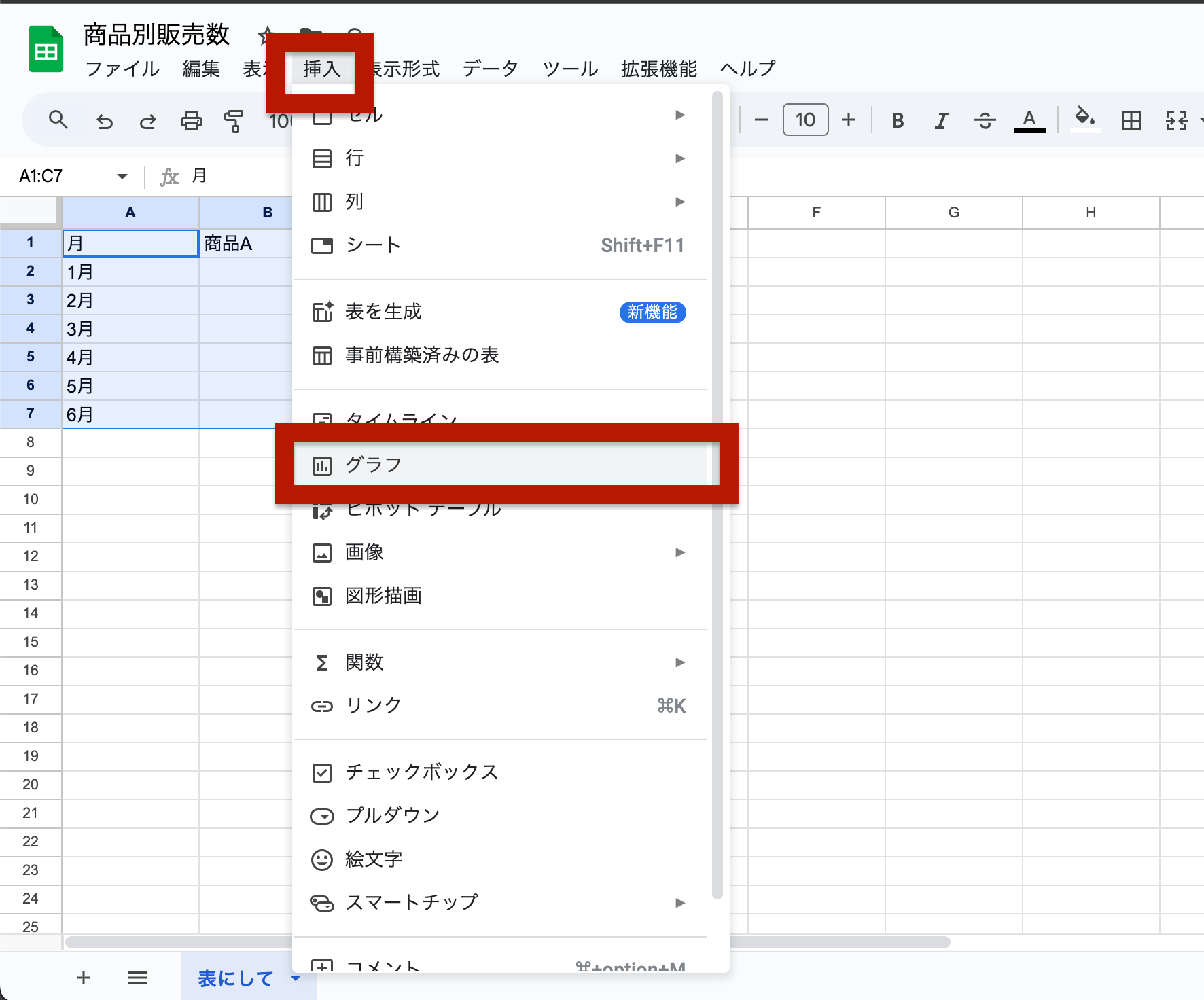The width and height of the screenshot is (1204, 1000).
Task: Click the Borders icon
Action: tap(1131, 120)
